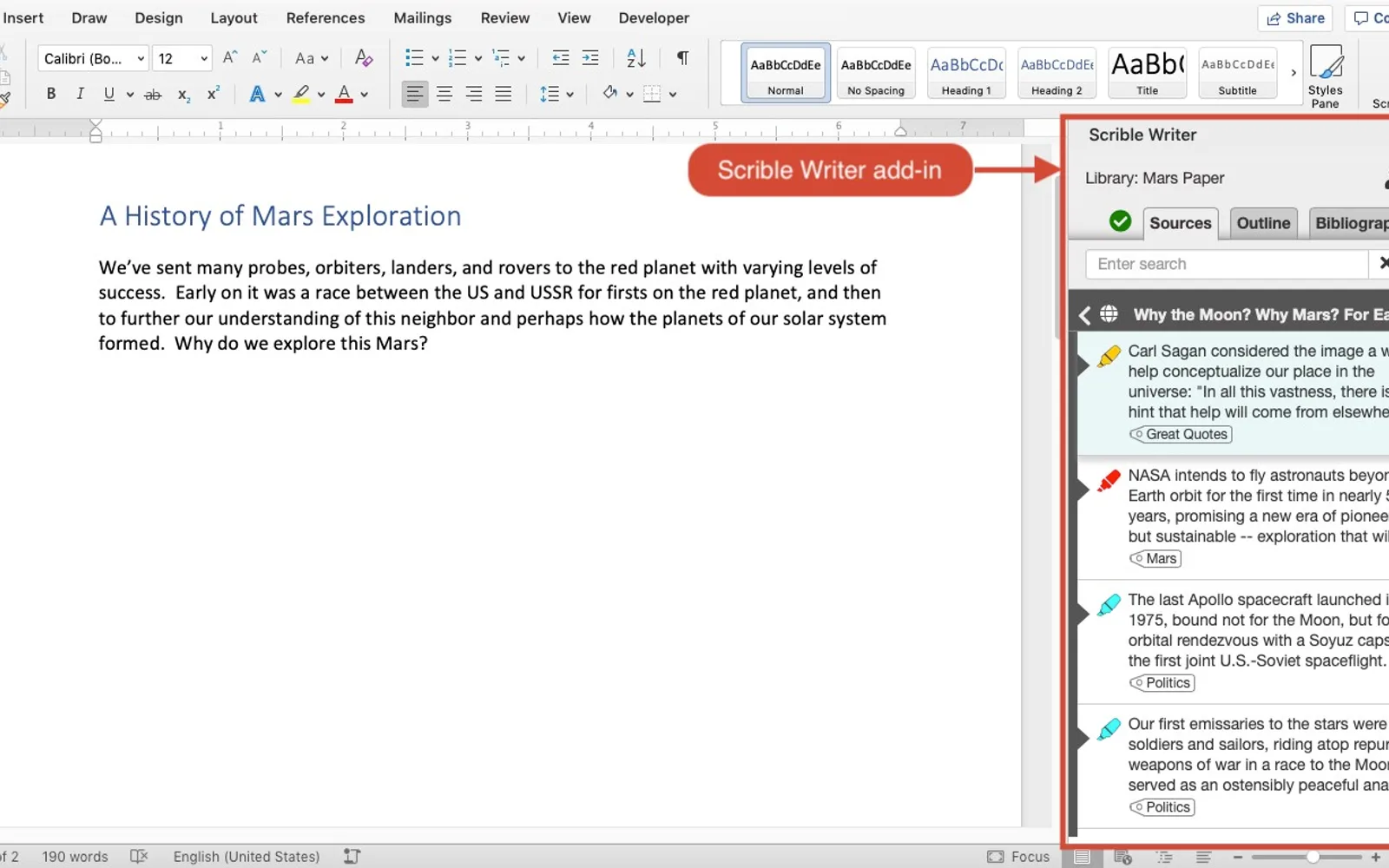Align text right

[x=474, y=94]
